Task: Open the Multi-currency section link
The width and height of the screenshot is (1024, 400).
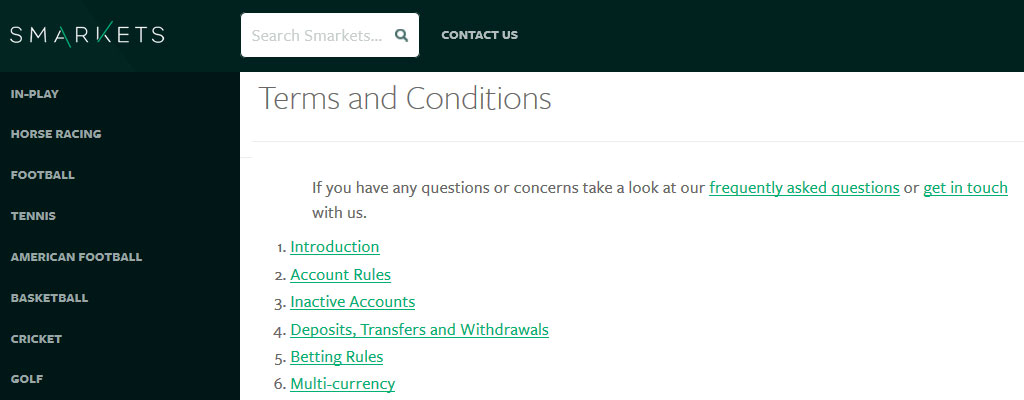Action: [x=343, y=384]
